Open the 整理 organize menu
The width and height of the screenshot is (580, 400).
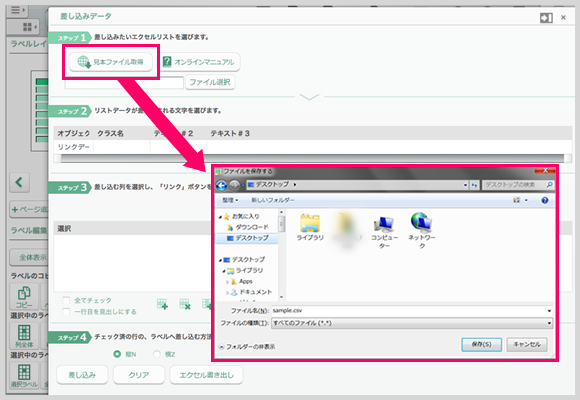pos(230,200)
